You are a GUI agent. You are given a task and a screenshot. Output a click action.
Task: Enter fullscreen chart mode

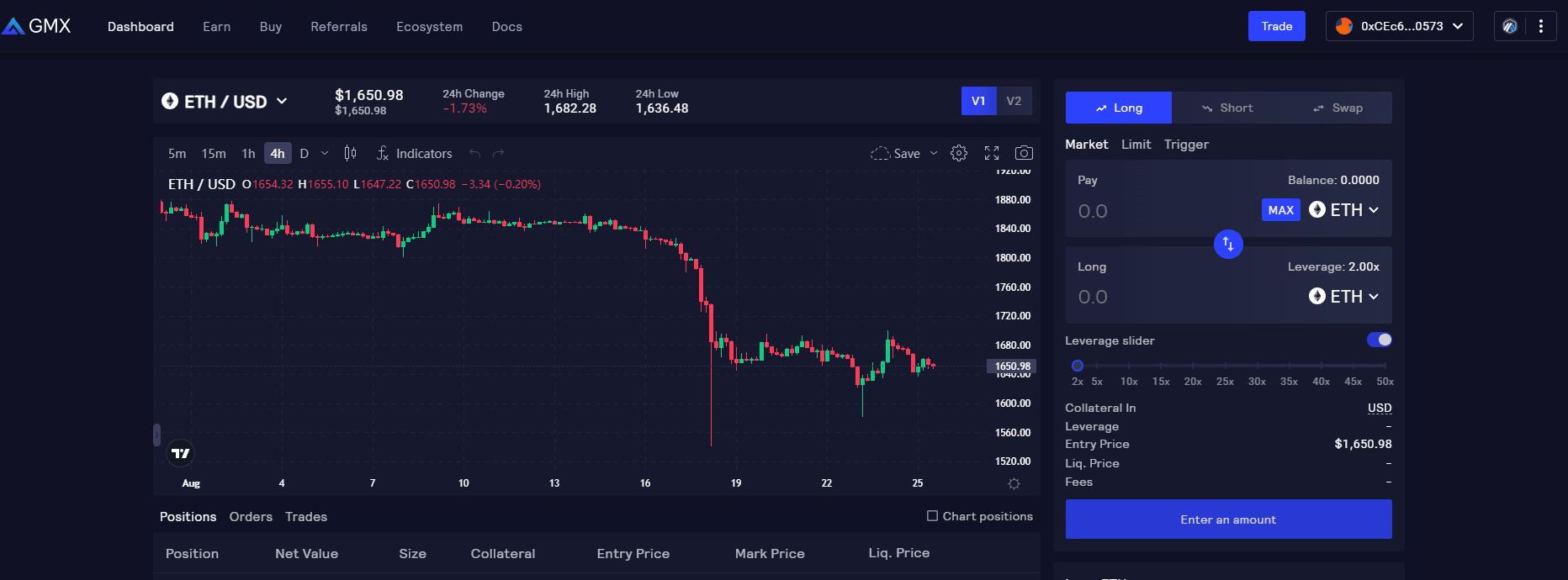[992, 153]
